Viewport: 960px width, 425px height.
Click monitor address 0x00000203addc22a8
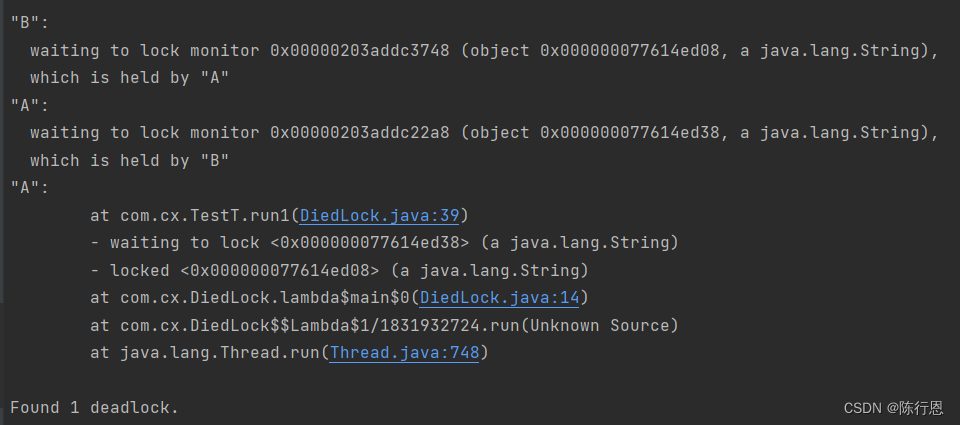pos(359,132)
